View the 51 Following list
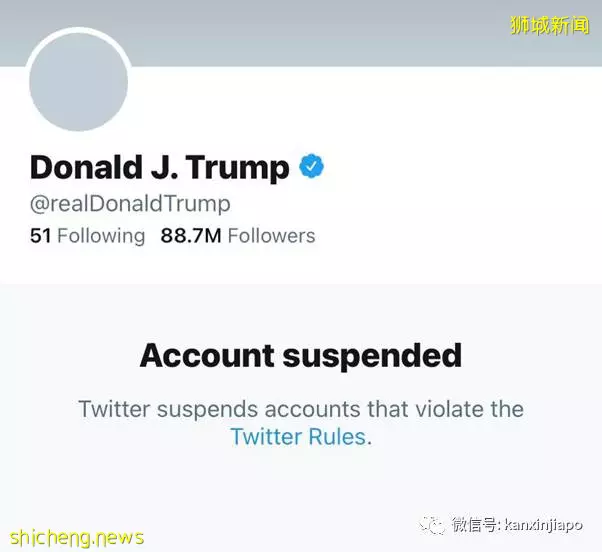This screenshot has height=552, width=602. (x=88, y=235)
